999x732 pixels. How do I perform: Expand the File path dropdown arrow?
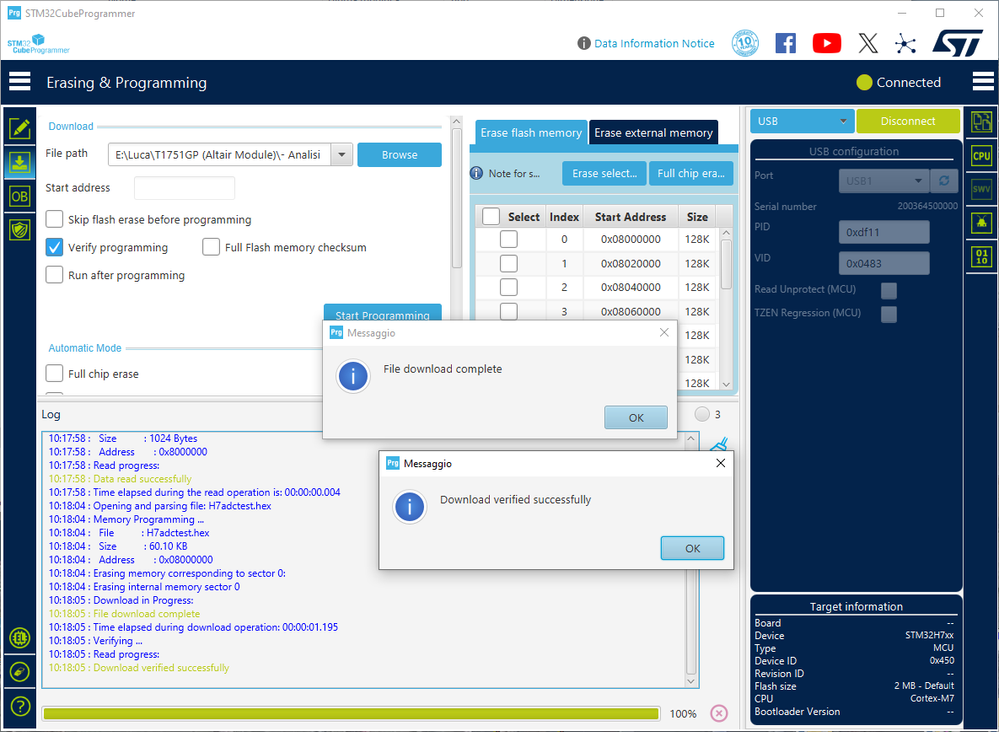[341, 155]
